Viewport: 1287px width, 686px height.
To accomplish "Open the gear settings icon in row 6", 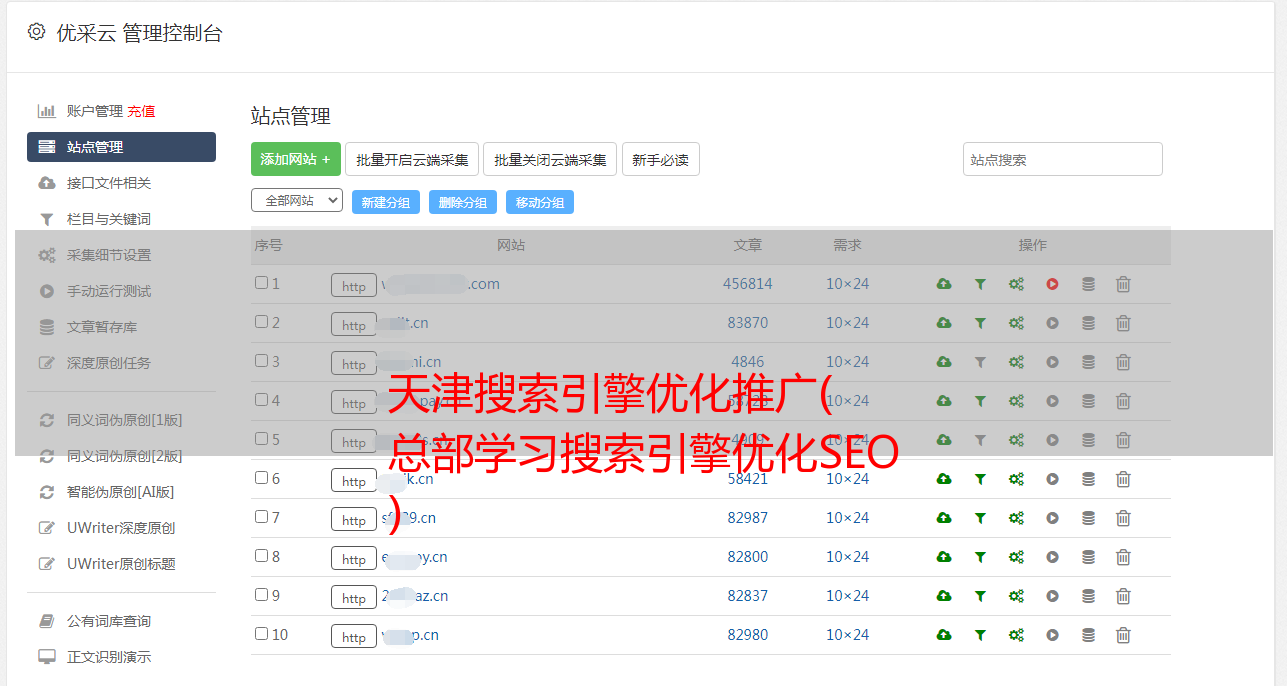I will (x=1016, y=479).
